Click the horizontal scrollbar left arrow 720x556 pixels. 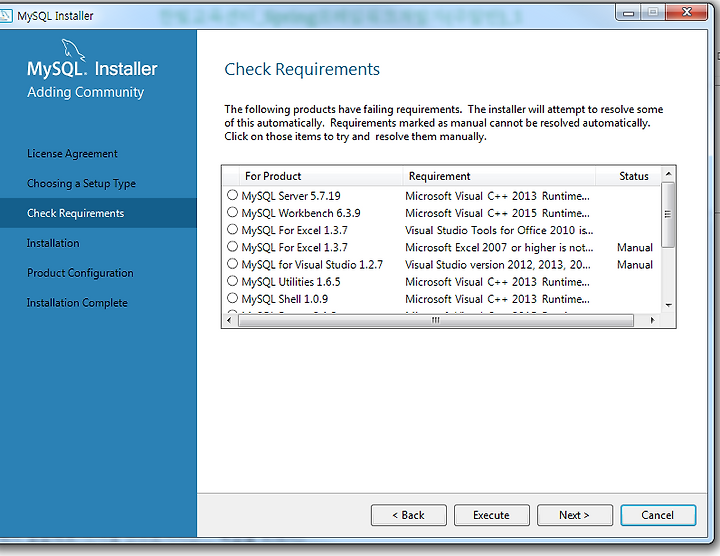[x=230, y=320]
